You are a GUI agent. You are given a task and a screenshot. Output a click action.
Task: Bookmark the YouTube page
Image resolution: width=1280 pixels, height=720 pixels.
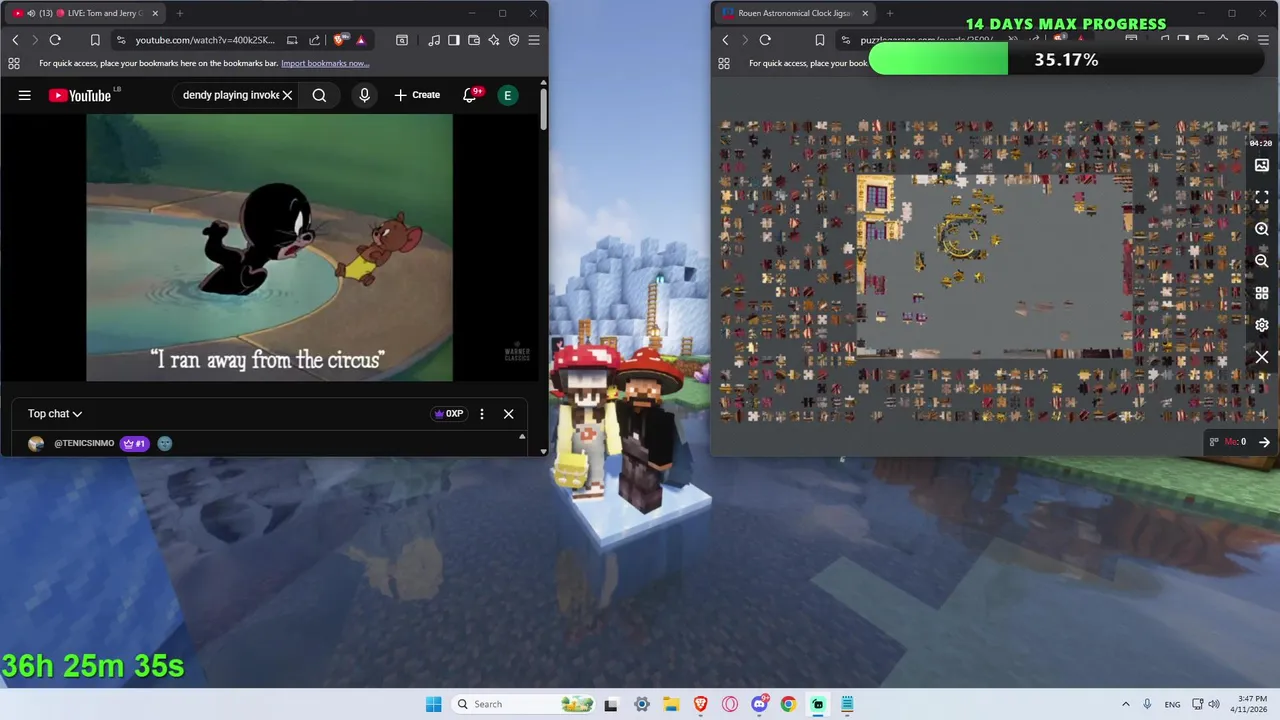coord(95,40)
